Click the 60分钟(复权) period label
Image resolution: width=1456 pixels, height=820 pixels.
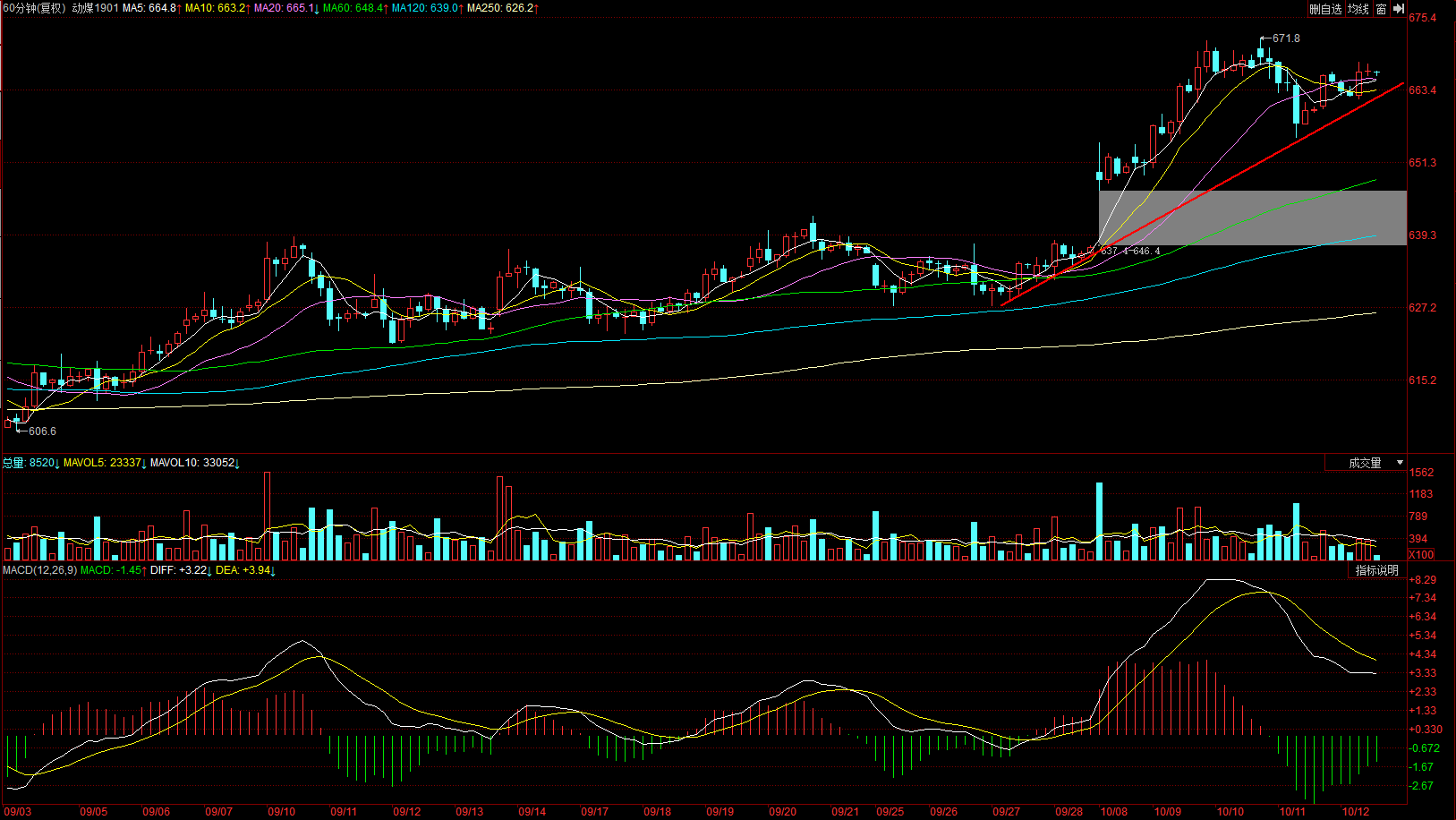pyautogui.click(x=35, y=8)
